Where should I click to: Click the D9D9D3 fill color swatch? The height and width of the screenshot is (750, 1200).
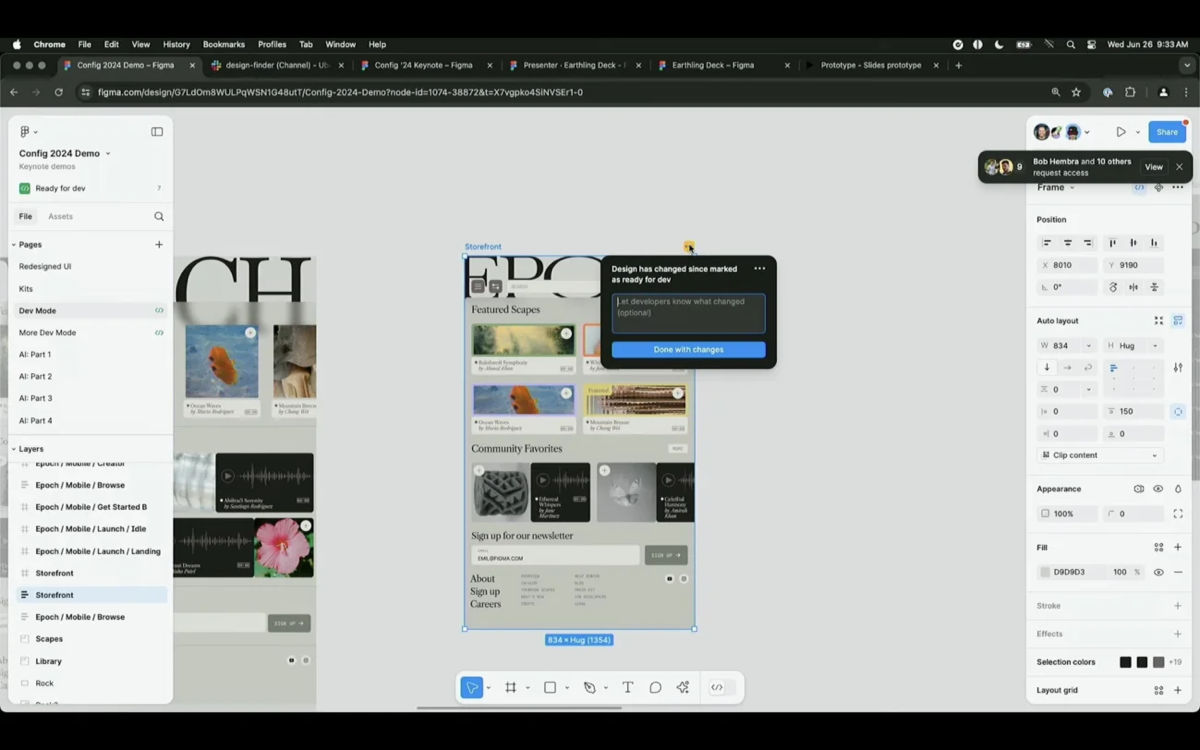(1045, 572)
